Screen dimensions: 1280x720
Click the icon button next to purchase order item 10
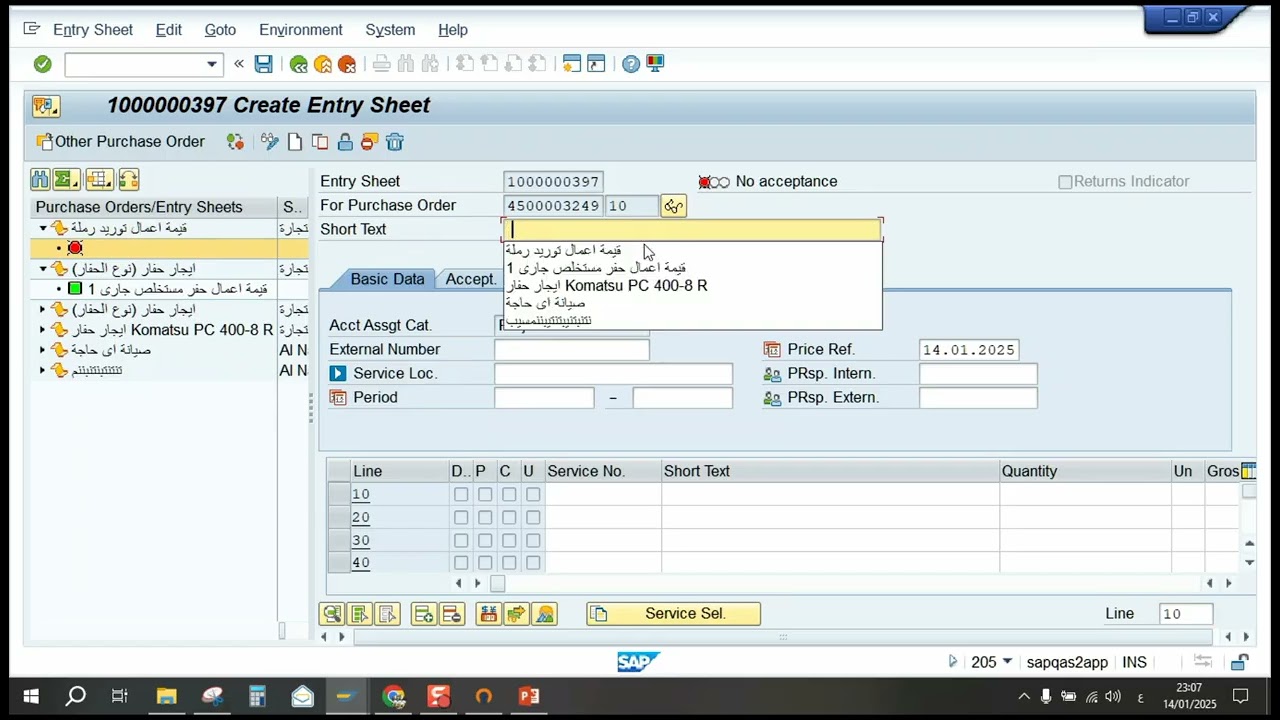(673, 206)
